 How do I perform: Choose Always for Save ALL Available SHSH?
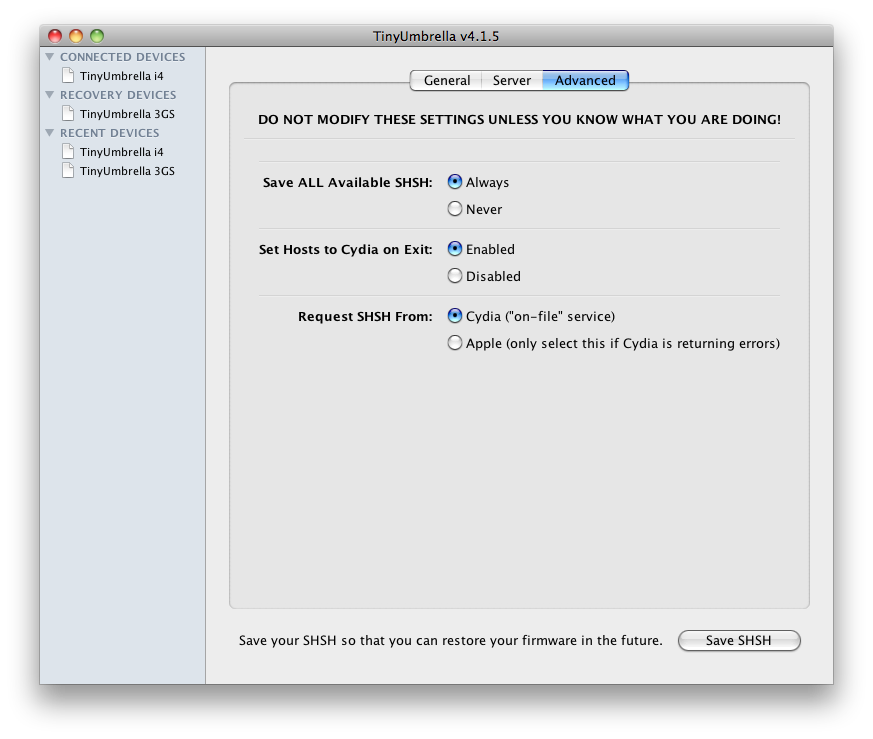455,182
